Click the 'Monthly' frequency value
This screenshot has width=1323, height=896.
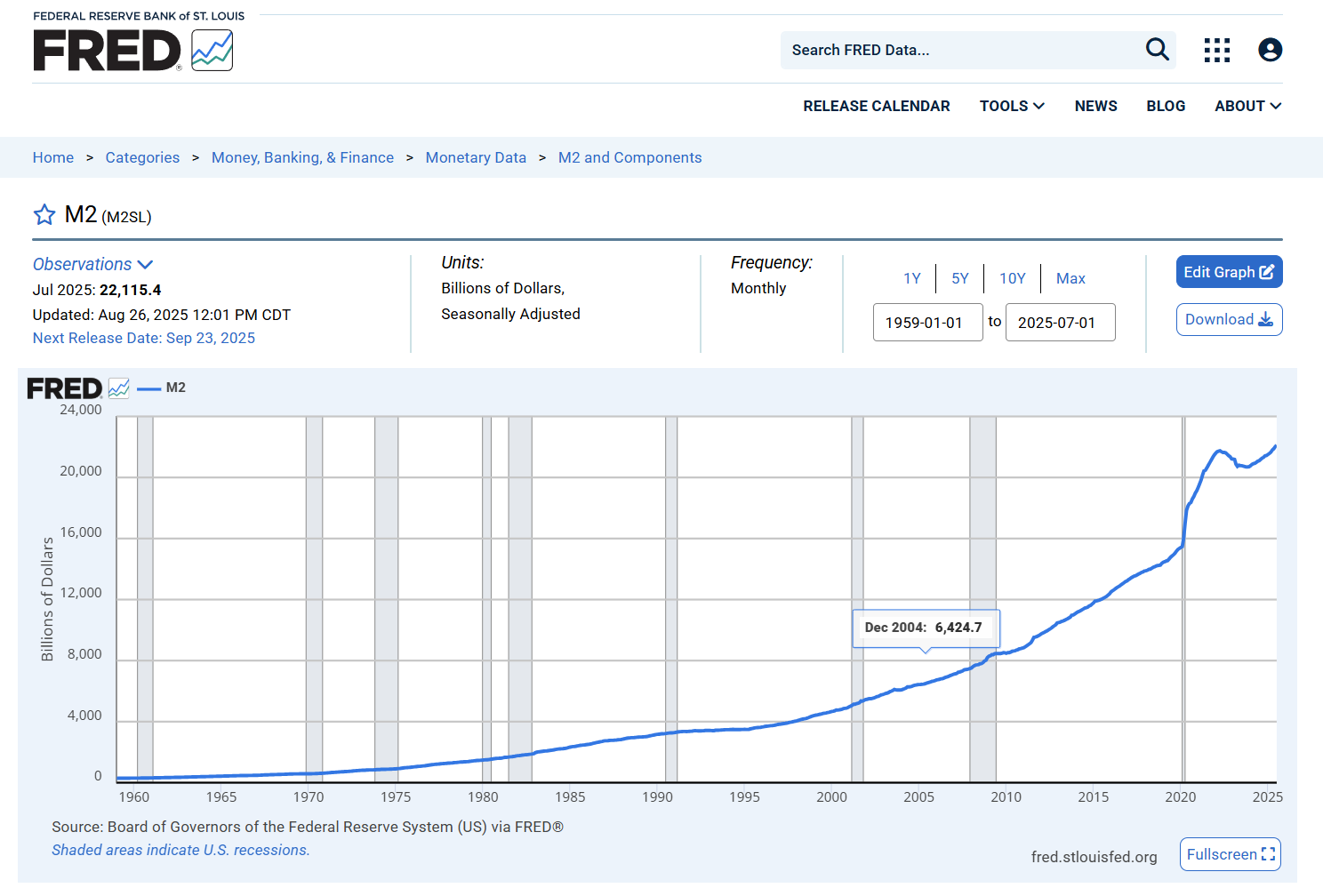[758, 288]
